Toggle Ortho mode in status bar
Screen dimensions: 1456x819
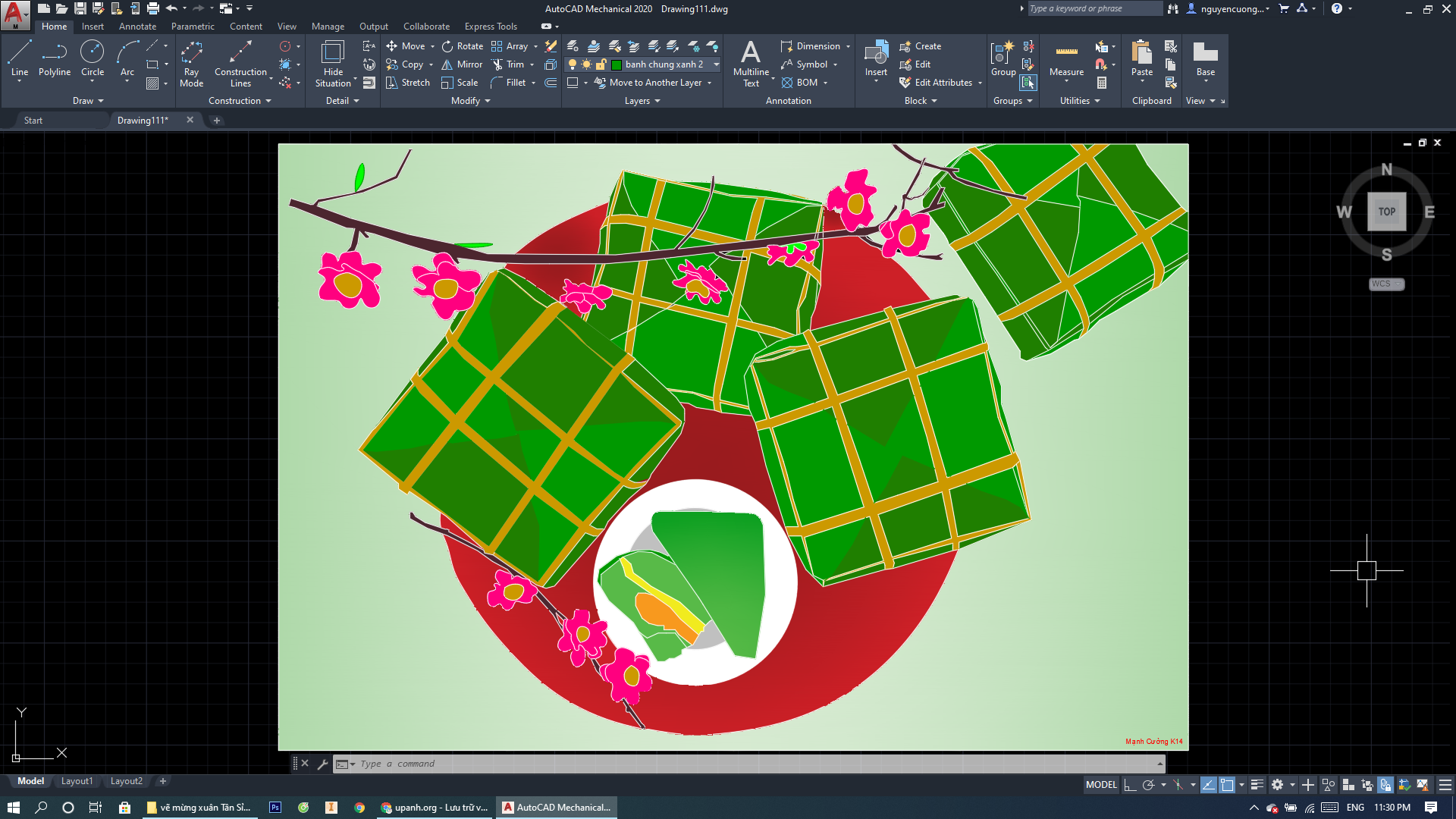[x=1130, y=785]
